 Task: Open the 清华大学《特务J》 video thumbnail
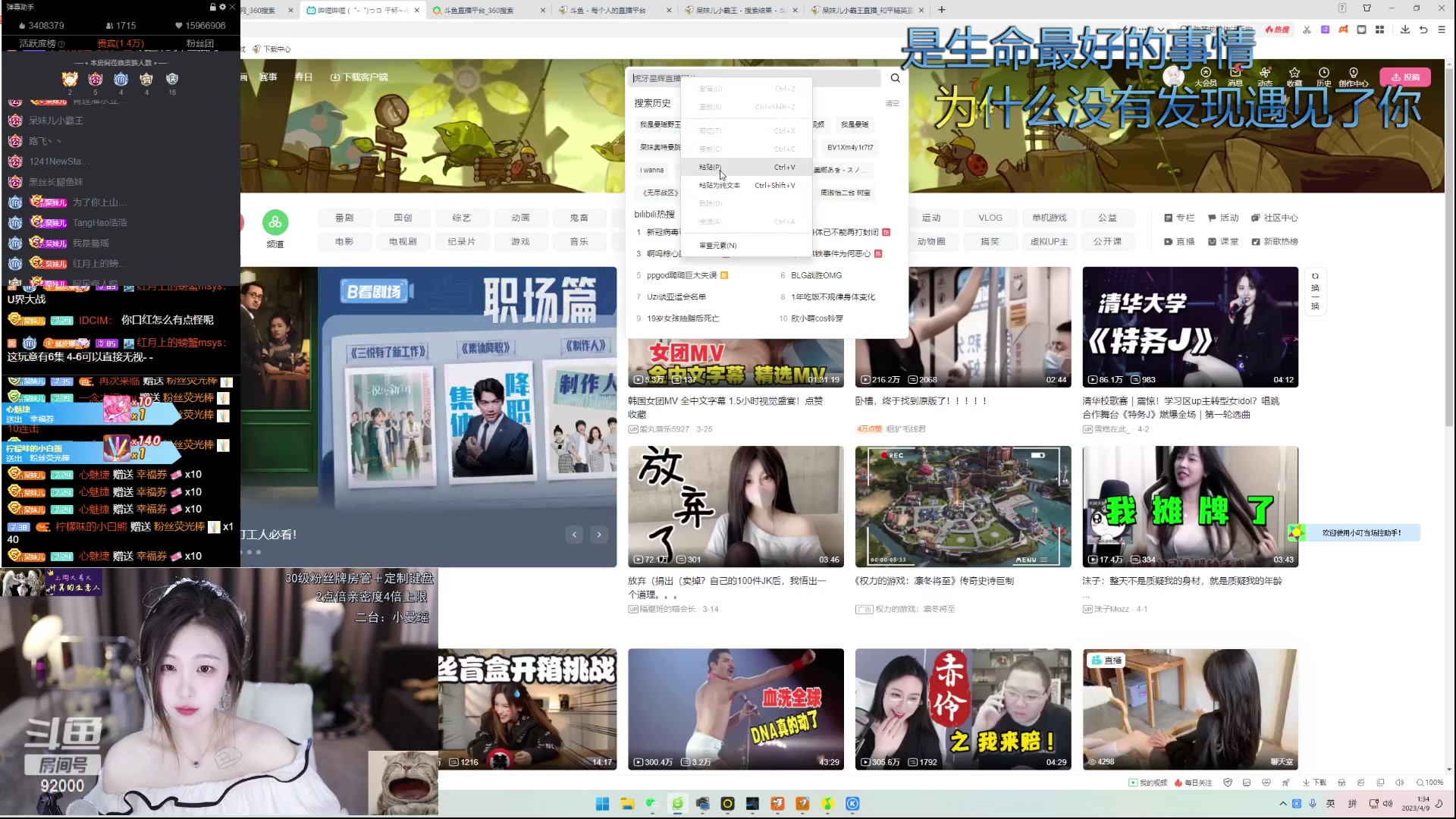coord(1190,327)
